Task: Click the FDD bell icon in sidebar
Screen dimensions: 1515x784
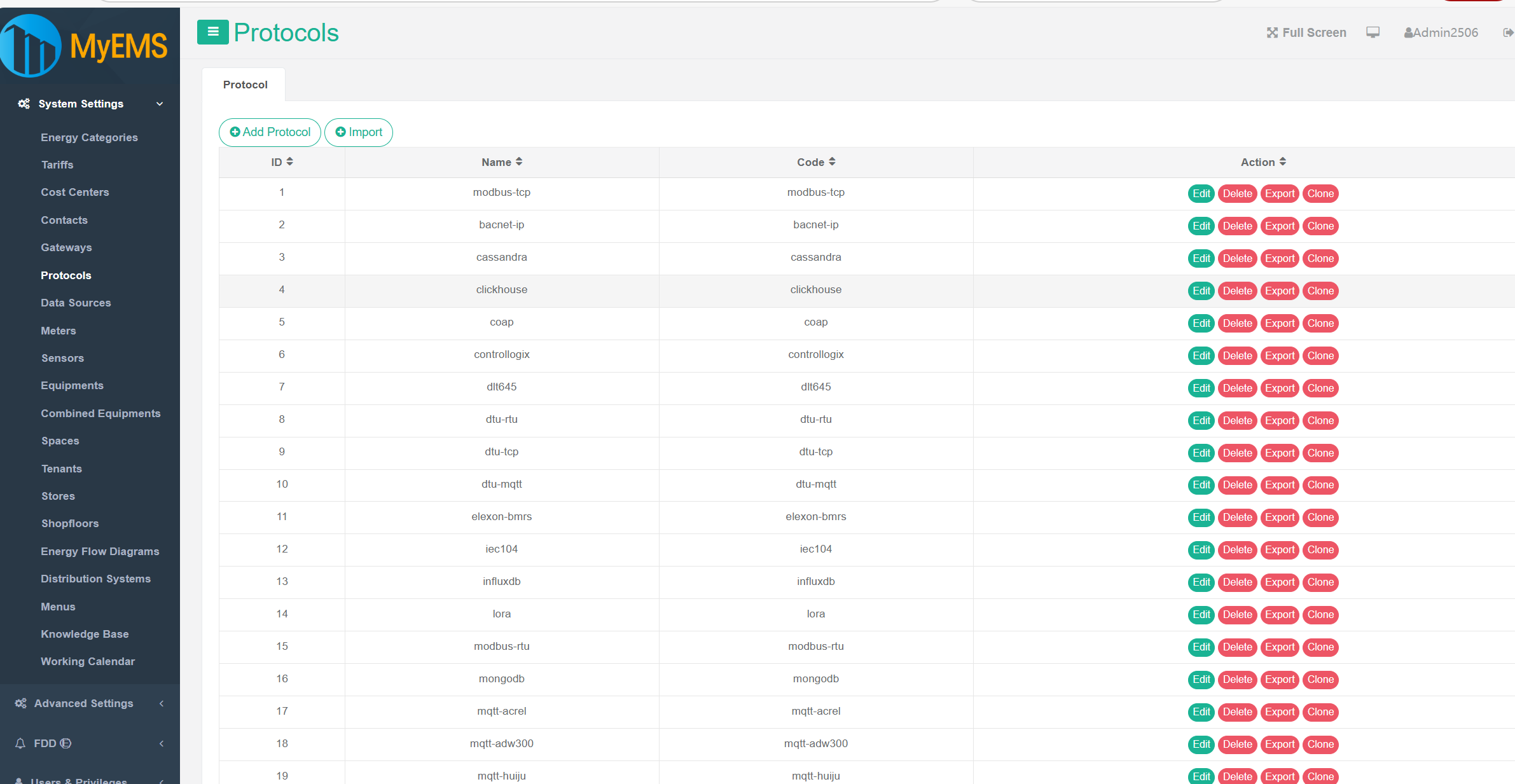Action: pos(20,743)
